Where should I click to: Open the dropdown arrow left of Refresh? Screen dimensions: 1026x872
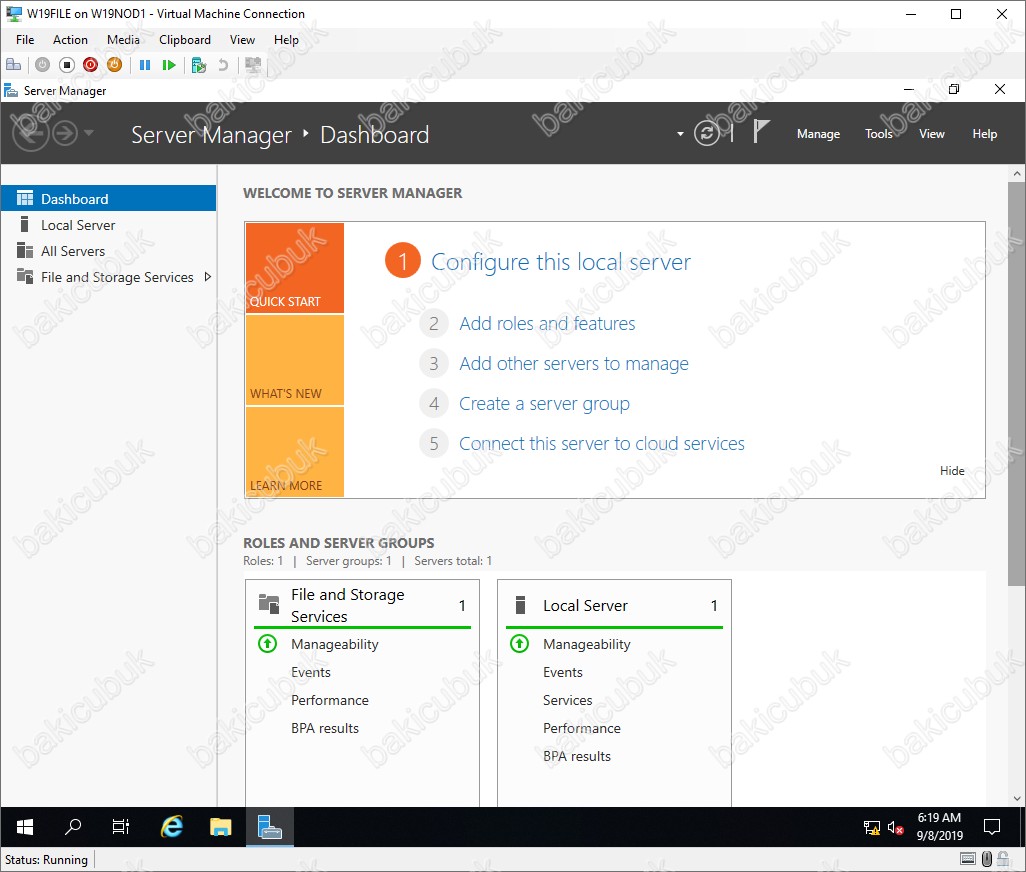[x=681, y=134]
